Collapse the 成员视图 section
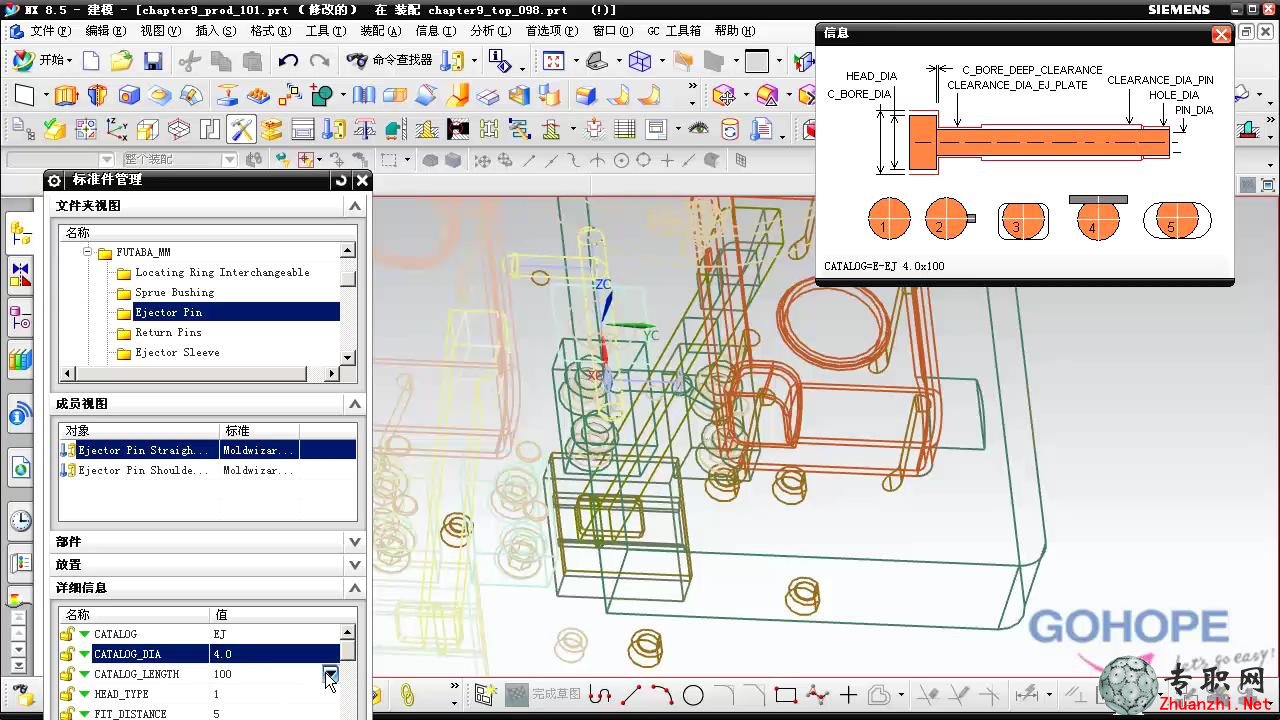1280x720 pixels. (x=354, y=404)
